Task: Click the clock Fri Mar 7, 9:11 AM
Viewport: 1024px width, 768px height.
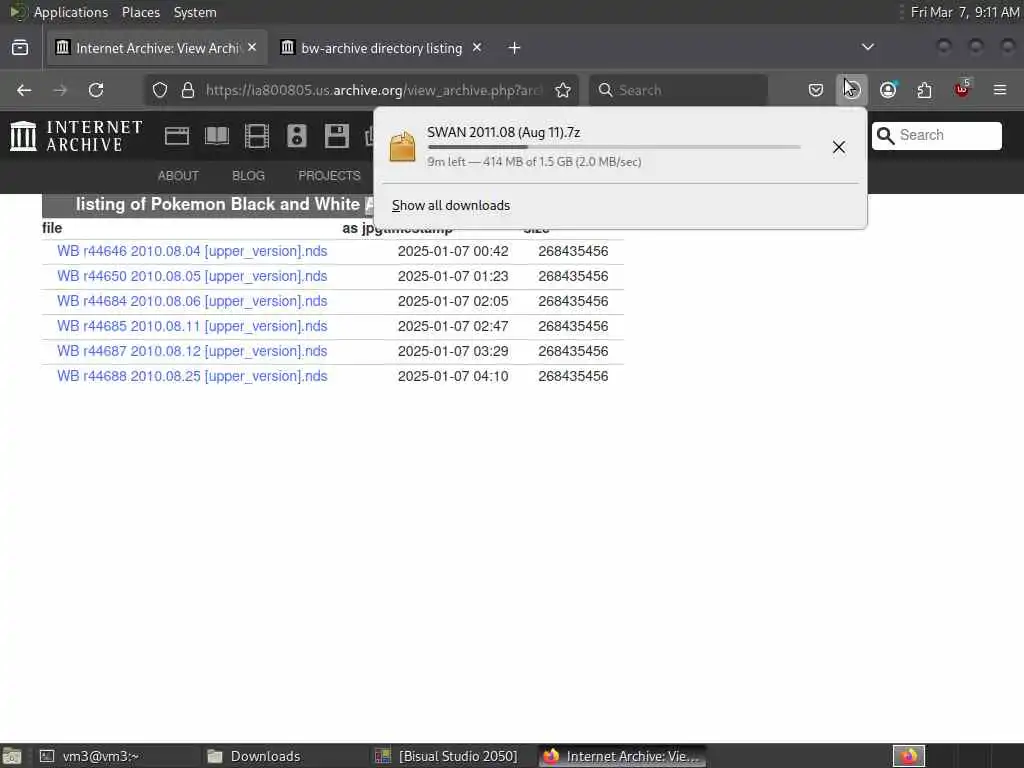Action: point(965,12)
